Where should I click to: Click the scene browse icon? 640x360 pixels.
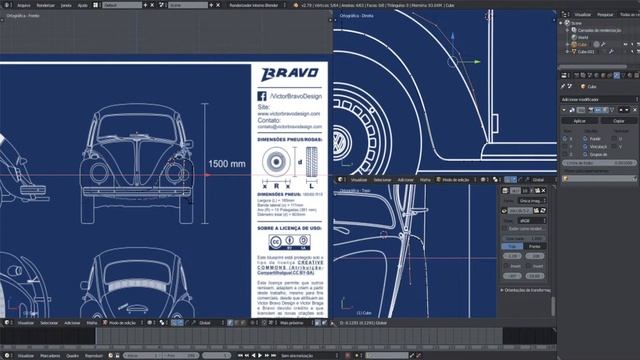162,5
